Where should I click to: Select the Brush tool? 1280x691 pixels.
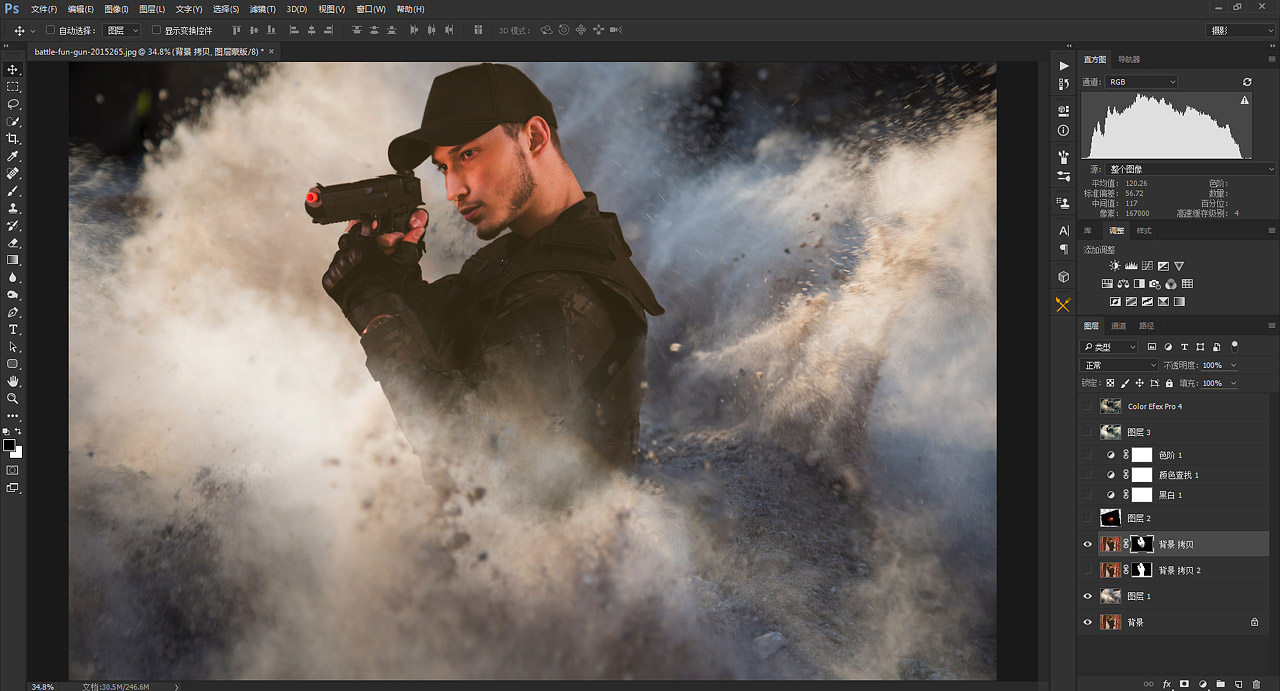(x=13, y=191)
